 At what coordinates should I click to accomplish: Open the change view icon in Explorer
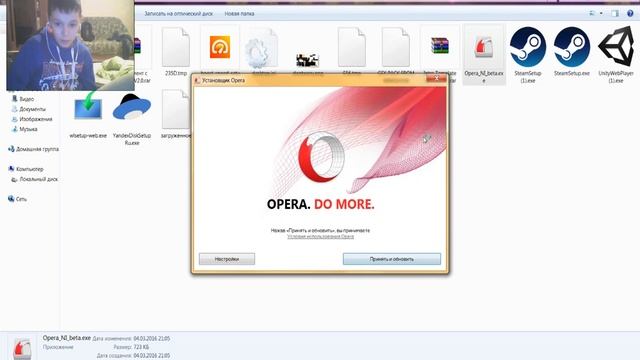592,13
